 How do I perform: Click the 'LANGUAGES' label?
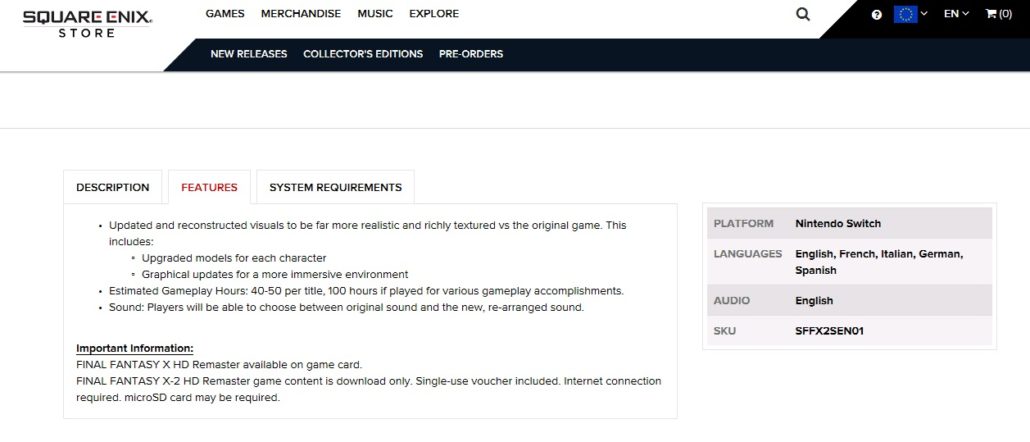[748, 254]
